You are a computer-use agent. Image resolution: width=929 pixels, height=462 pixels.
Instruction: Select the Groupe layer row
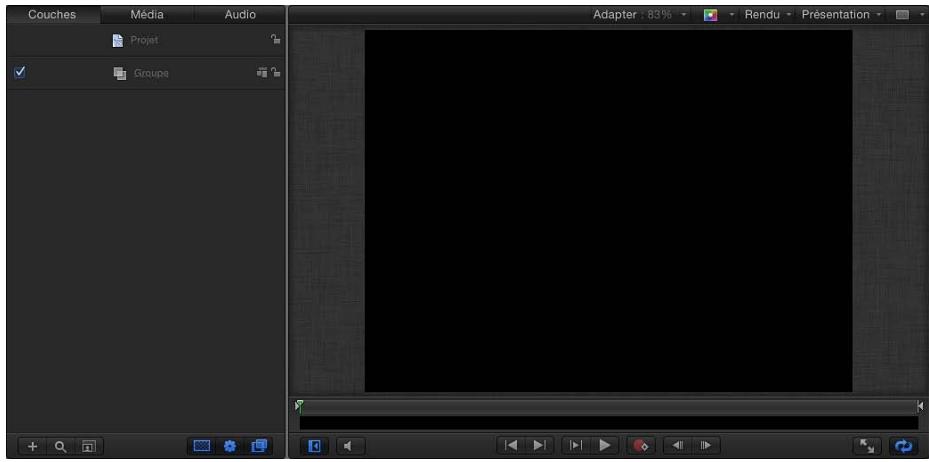pos(146,73)
